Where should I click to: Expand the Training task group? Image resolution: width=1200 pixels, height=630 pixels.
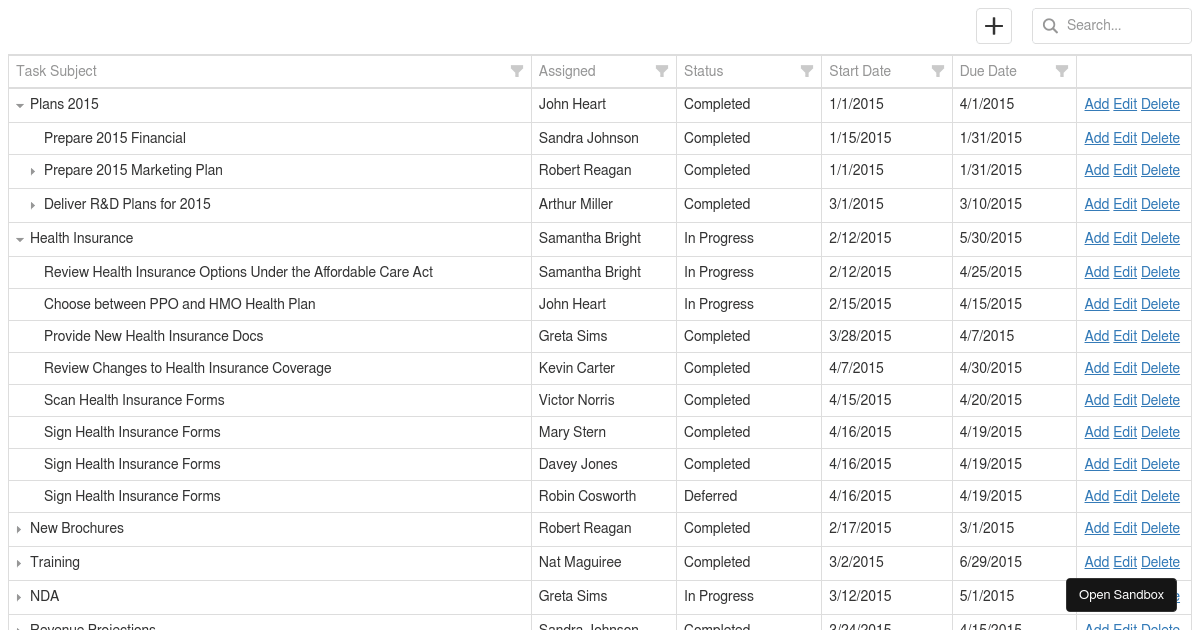click(19, 562)
